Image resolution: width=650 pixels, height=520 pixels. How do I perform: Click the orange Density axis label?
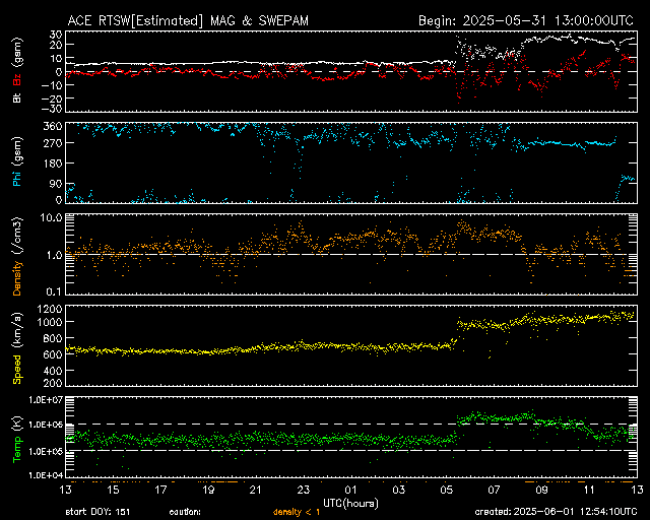click(17, 278)
